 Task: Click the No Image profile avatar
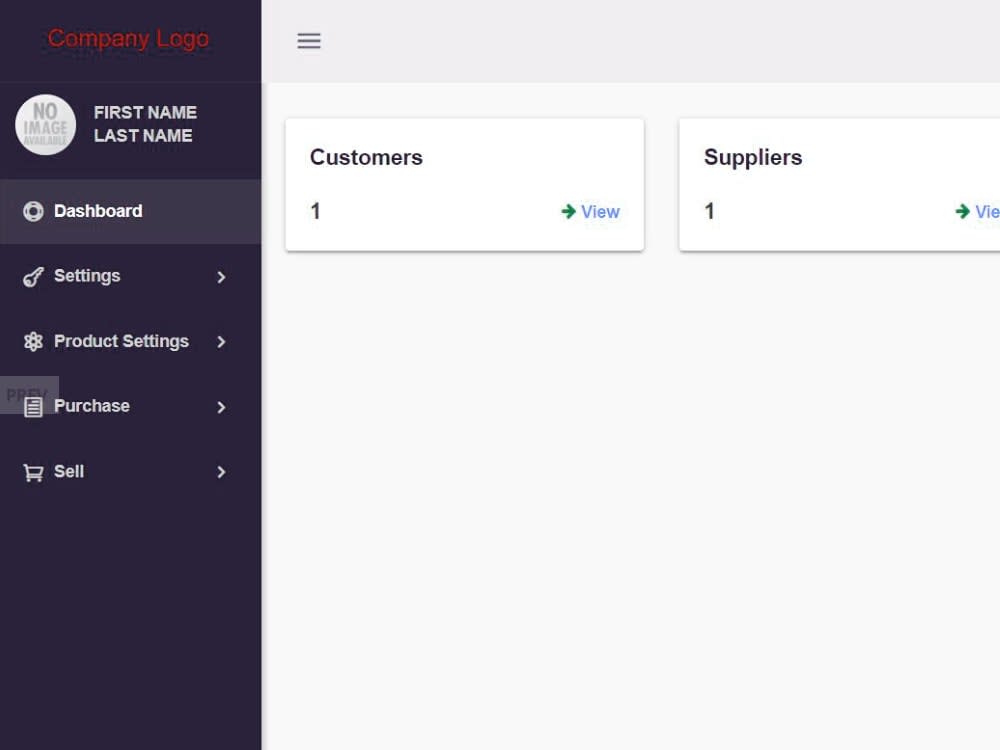pyautogui.click(x=45, y=124)
